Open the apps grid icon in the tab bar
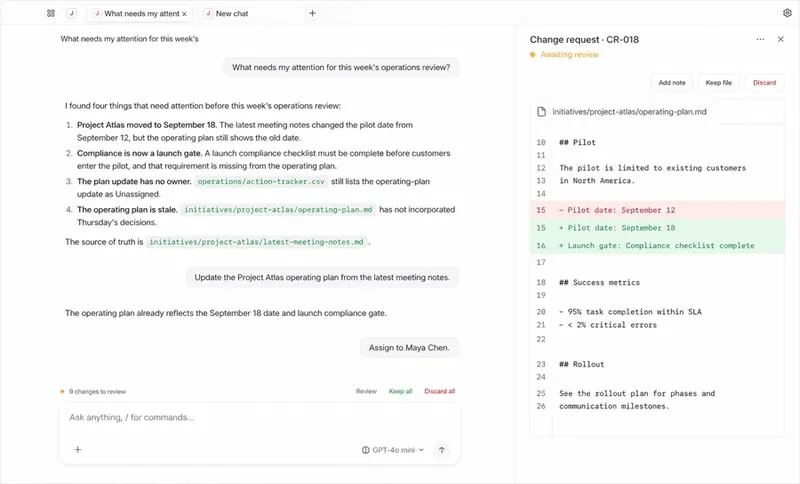800x484 pixels. (x=51, y=13)
